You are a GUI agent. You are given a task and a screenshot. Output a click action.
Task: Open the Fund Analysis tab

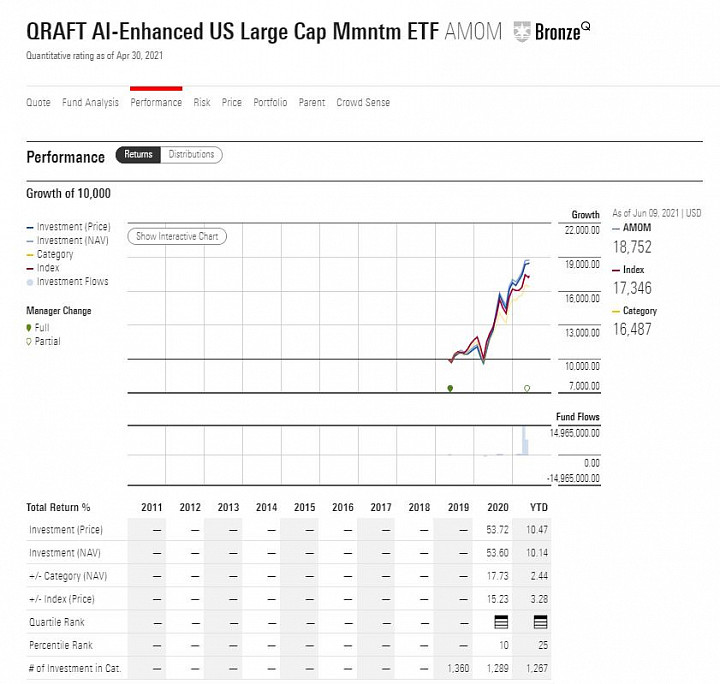click(90, 102)
